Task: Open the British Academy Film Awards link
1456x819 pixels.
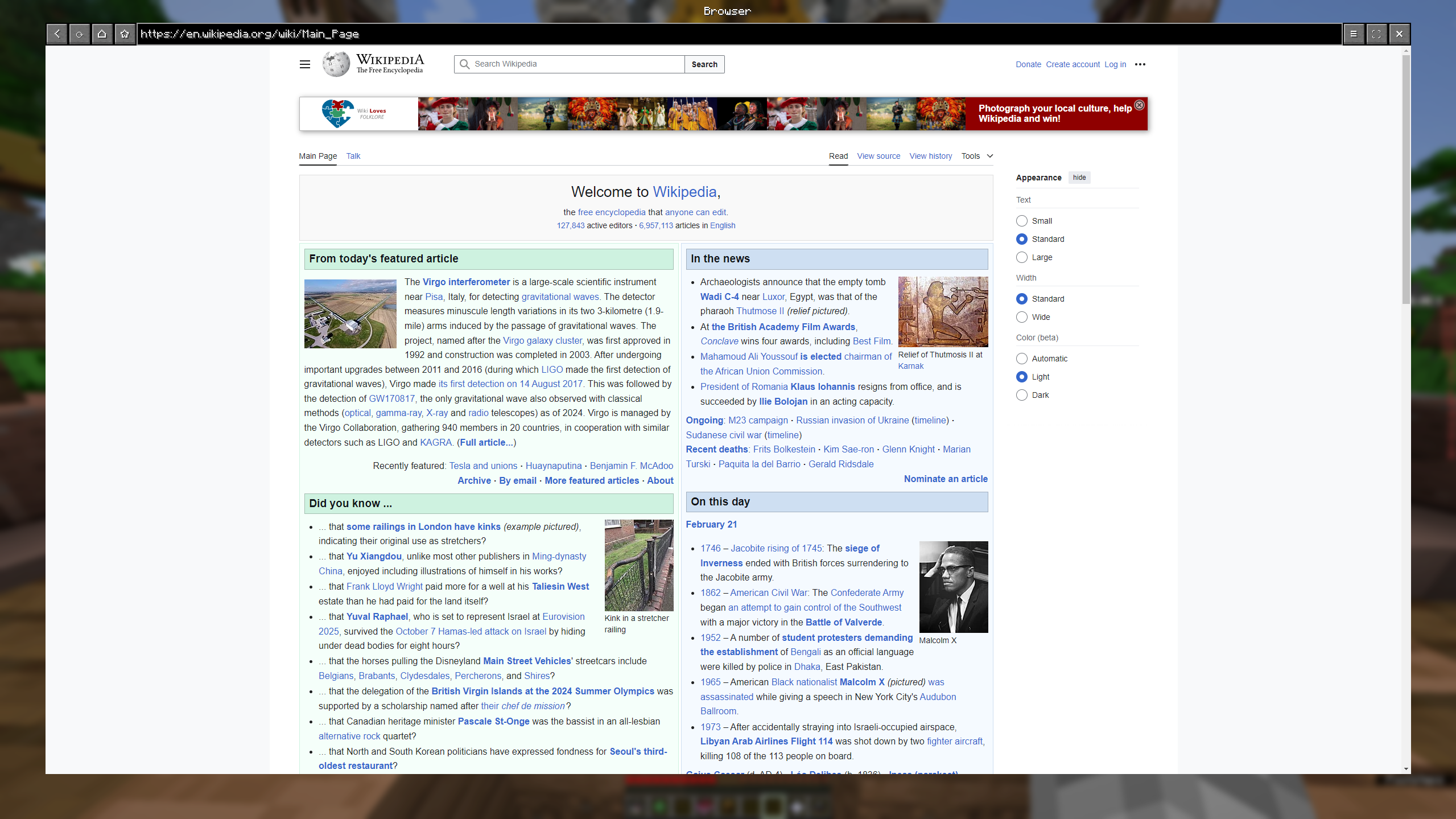Action: pyautogui.click(x=783, y=327)
